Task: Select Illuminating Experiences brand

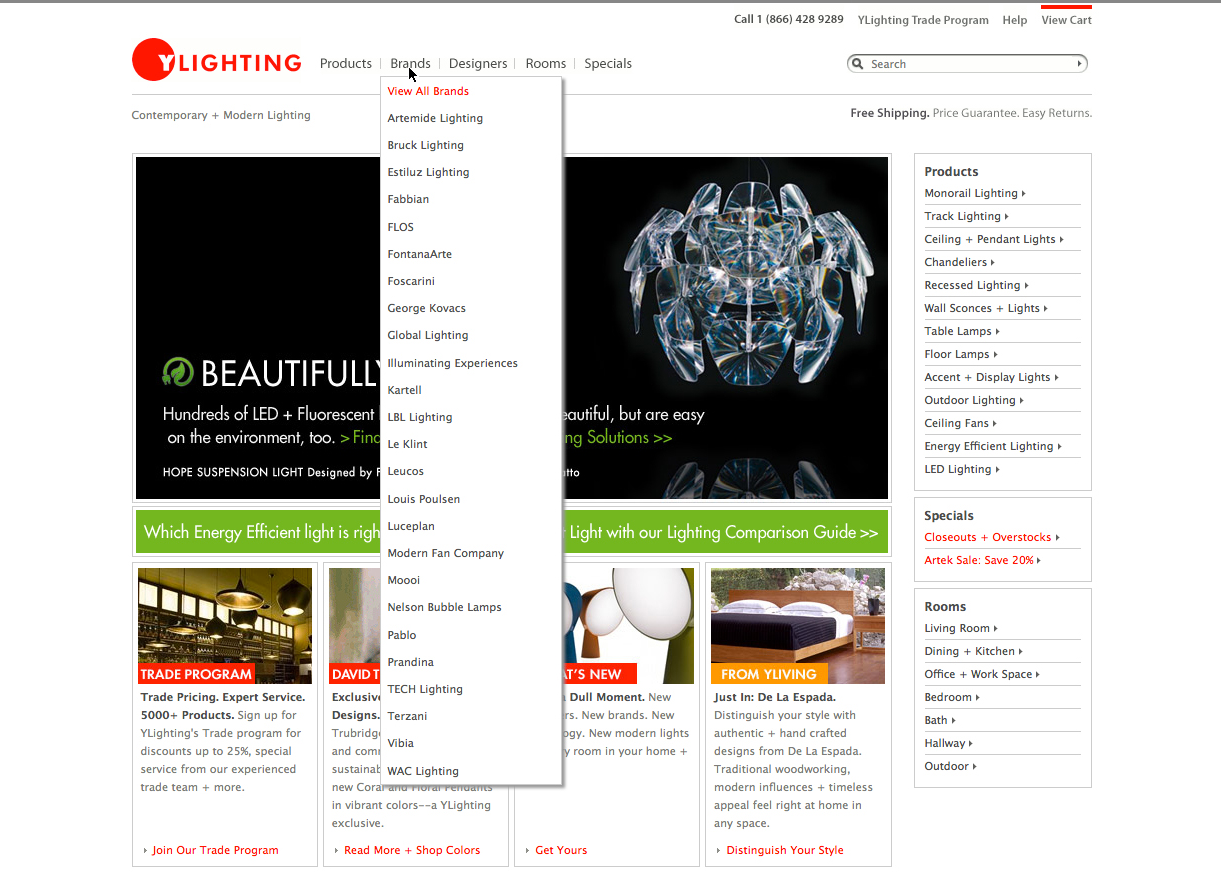Action: [x=452, y=363]
